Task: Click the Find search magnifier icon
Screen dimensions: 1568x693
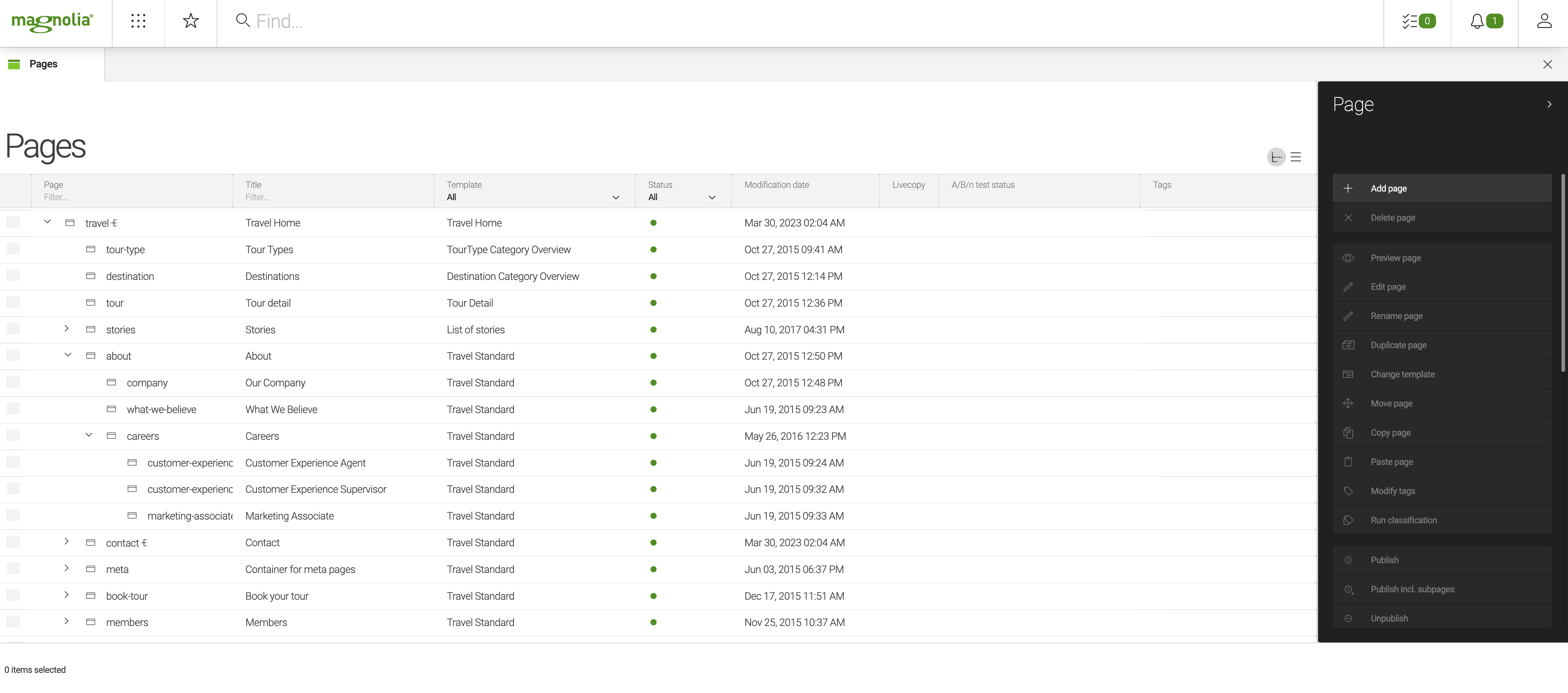Action: pyautogui.click(x=243, y=21)
